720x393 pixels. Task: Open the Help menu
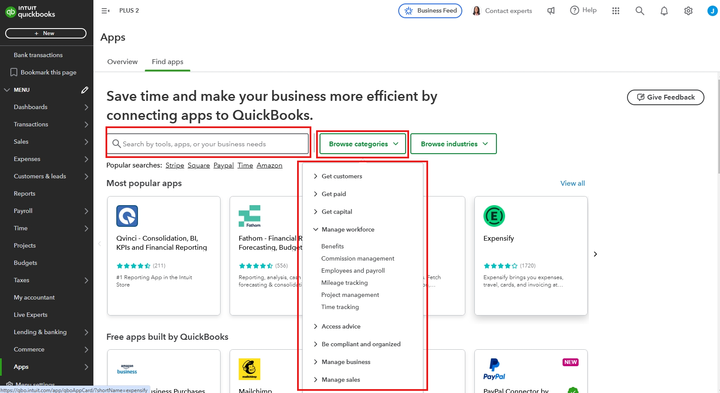pyautogui.click(x=583, y=10)
